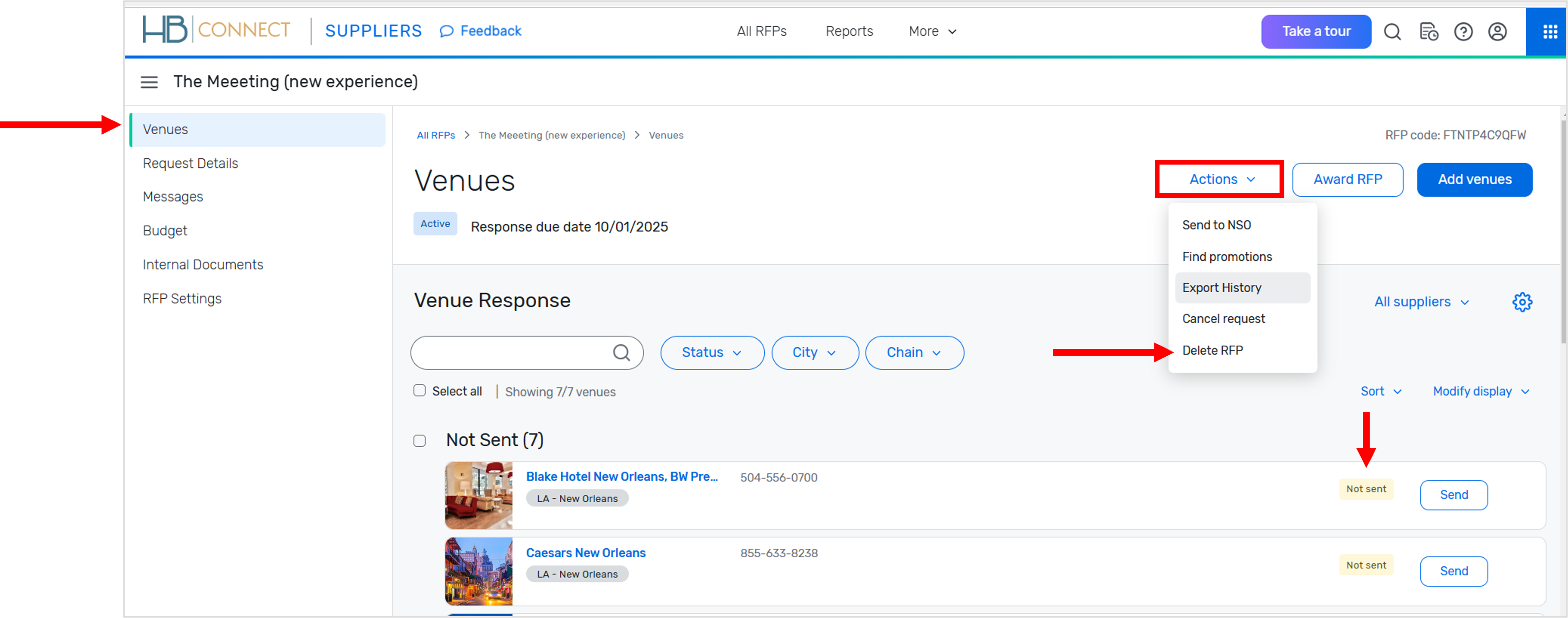Click the Feedback chat bubble icon
Viewport: 1568px width, 618px height.
pos(446,32)
